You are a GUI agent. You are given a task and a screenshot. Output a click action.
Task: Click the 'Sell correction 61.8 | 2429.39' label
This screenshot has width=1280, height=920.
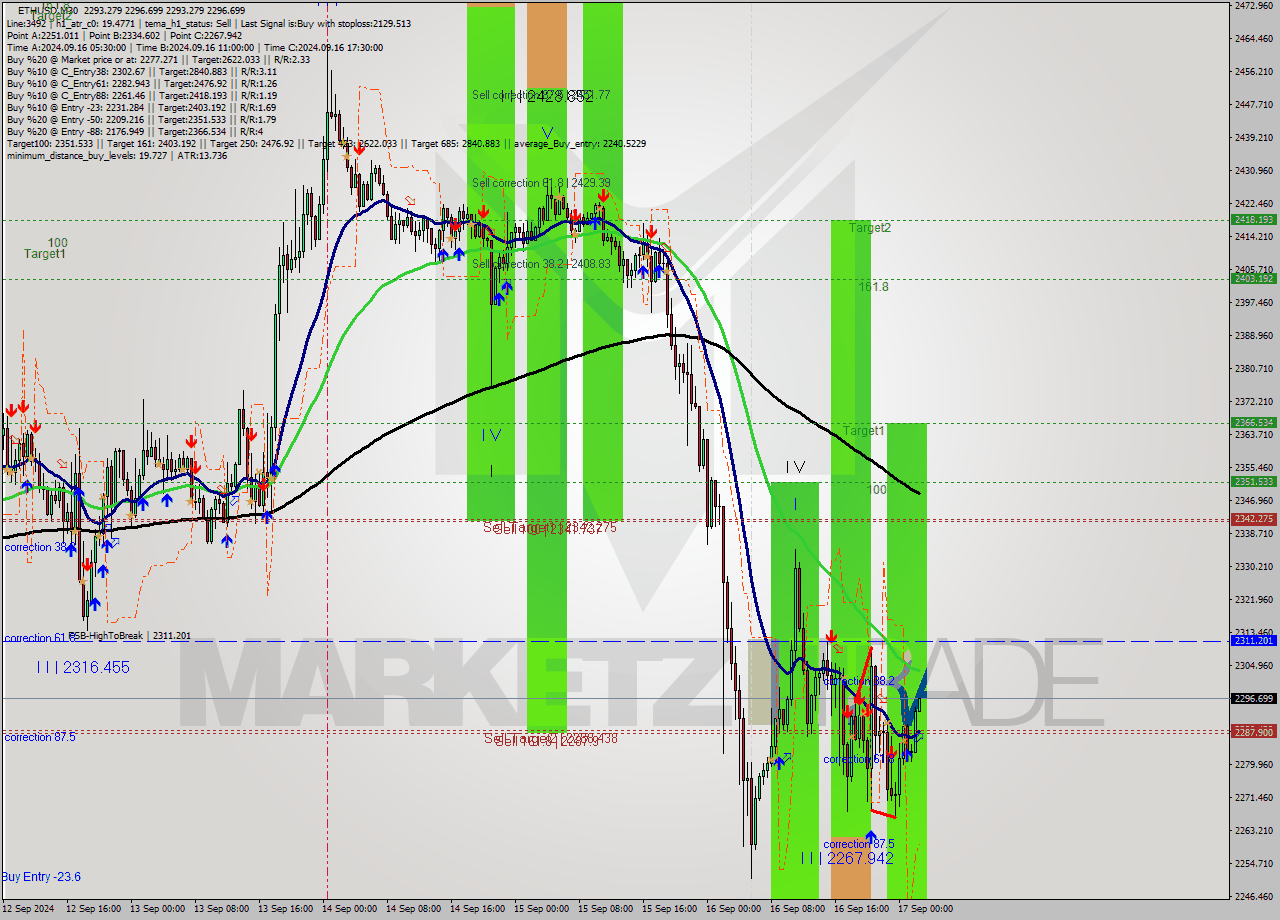[541, 184]
